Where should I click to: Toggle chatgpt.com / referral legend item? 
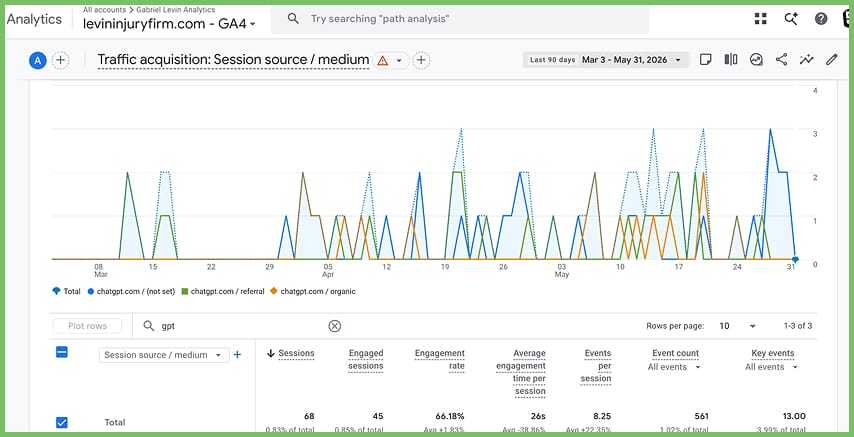point(223,292)
